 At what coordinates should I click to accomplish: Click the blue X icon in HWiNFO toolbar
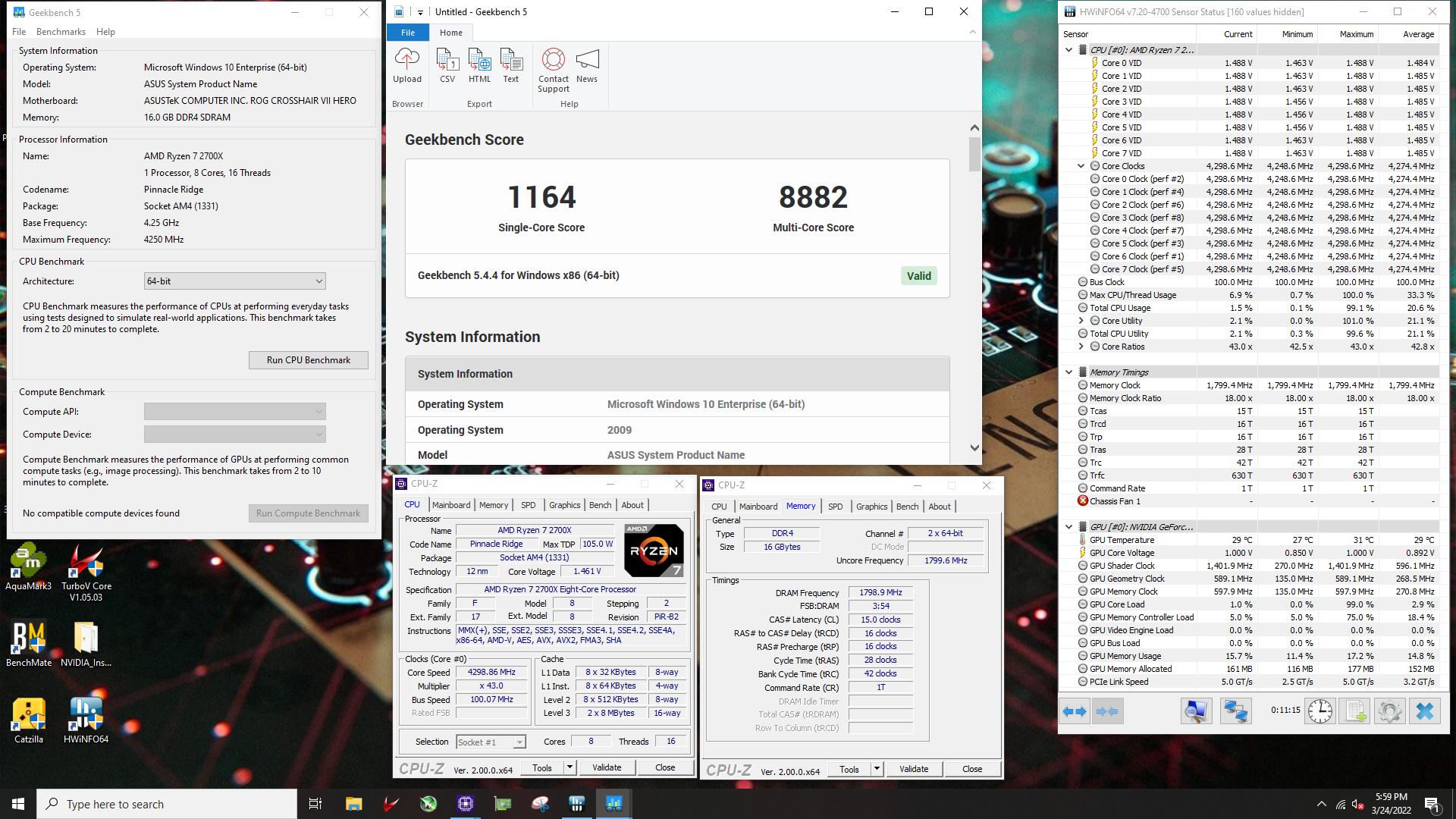[1425, 711]
